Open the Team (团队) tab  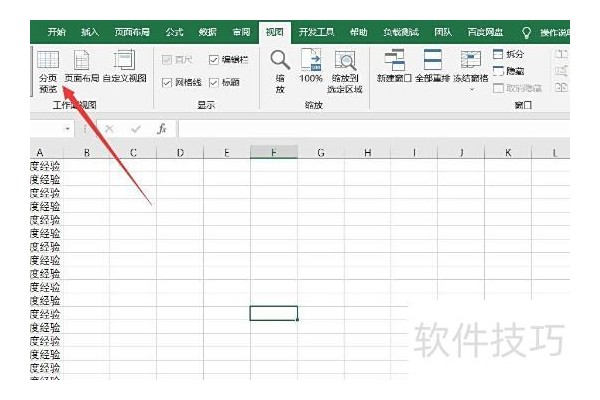coord(443,32)
